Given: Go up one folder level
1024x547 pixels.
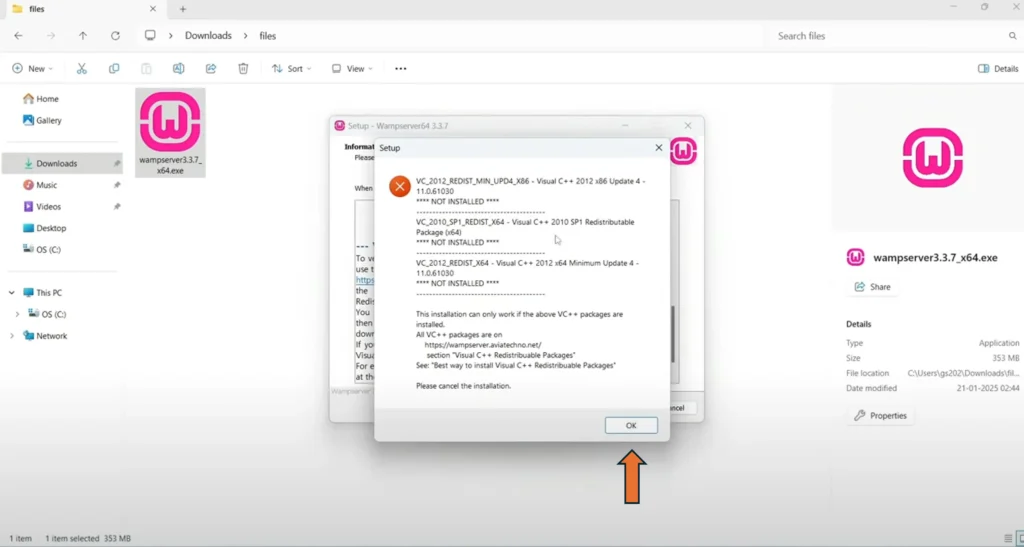Looking at the screenshot, I should (83, 36).
